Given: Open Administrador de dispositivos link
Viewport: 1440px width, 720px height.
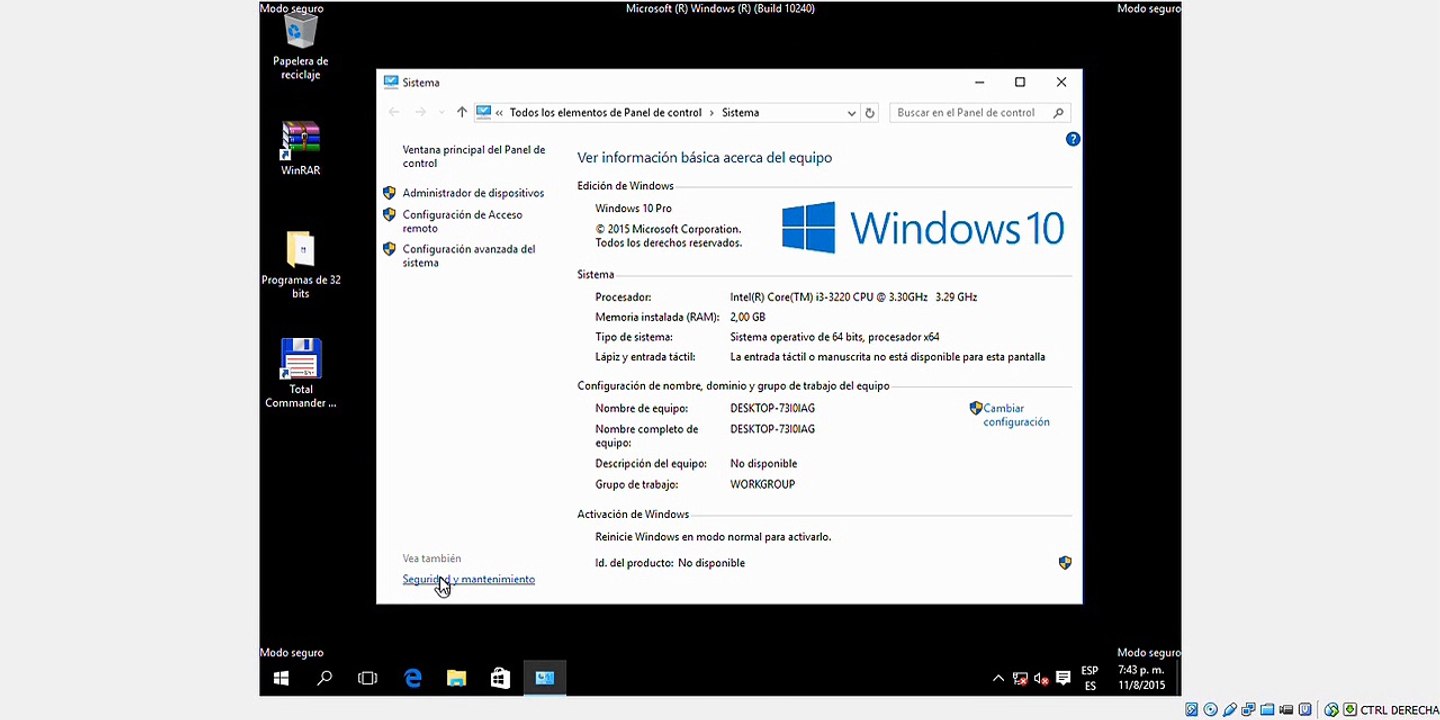Looking at the screenshot, I should (x=473, y=193).
